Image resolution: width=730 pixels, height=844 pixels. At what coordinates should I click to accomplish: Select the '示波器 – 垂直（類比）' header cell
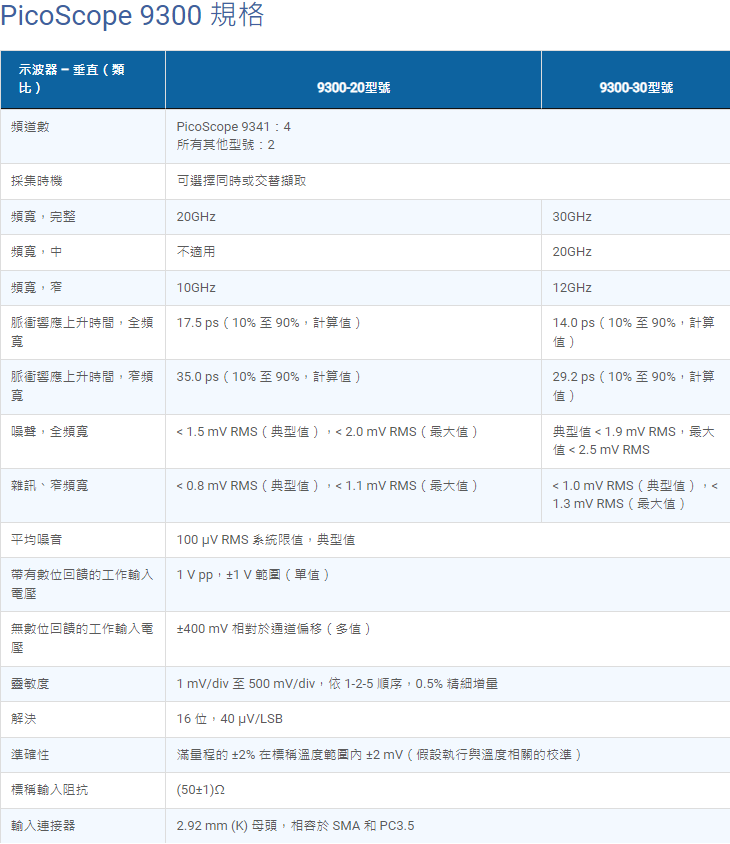tap(83, 80)
